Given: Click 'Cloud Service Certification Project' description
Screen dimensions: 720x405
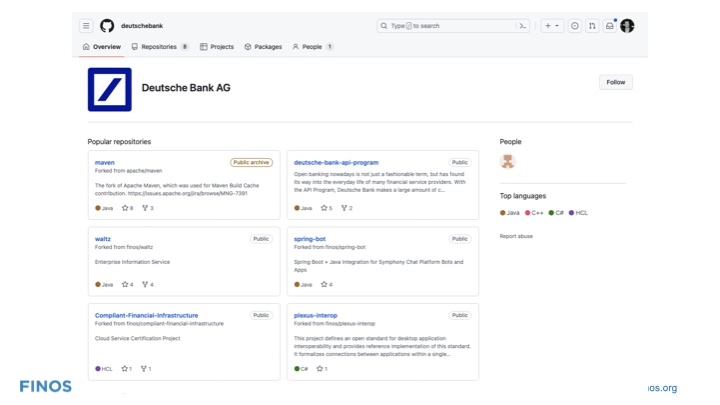Looking at the screenshot, I should 137,338.
